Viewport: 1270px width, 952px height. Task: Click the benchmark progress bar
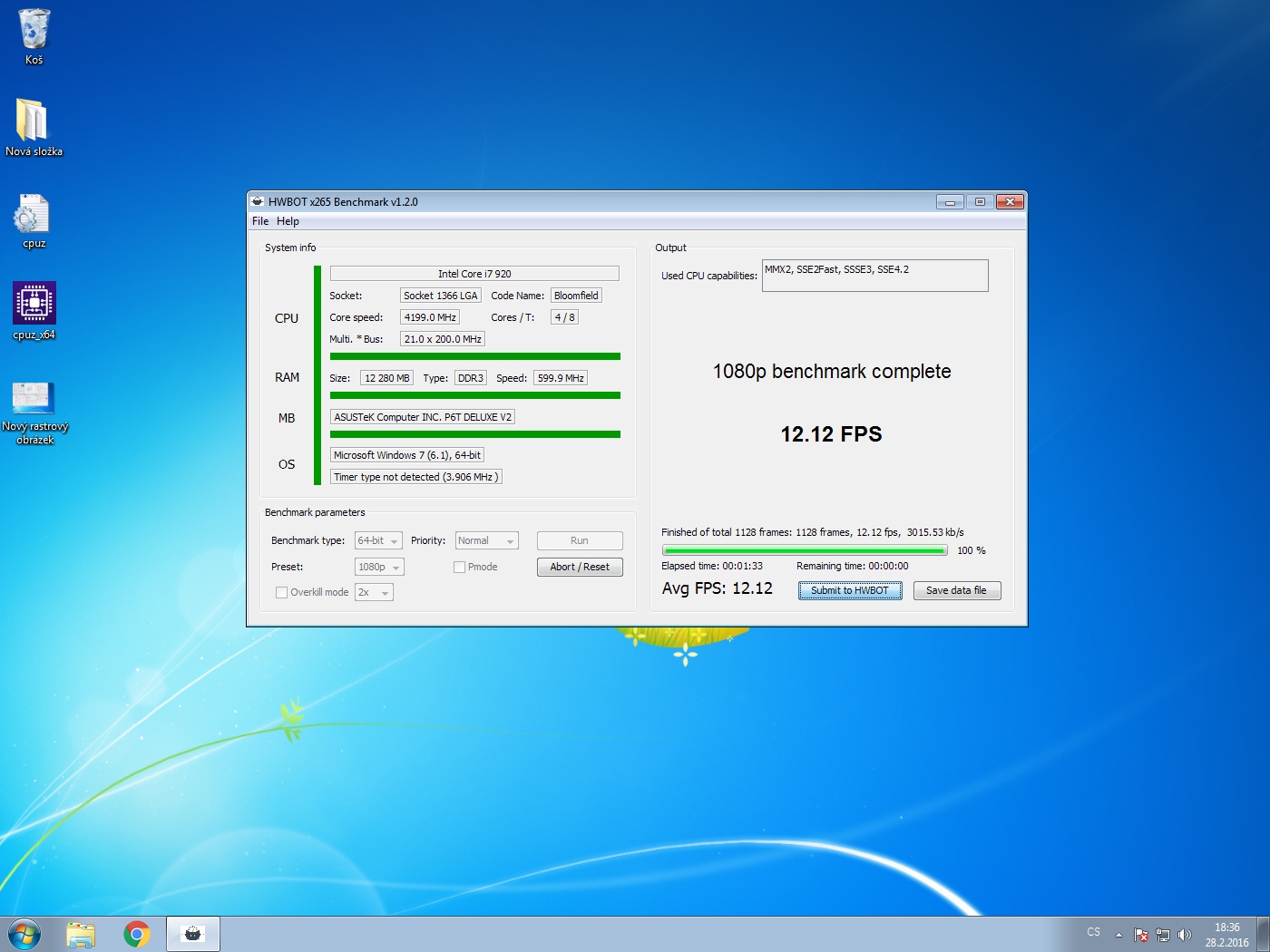[805, 550]
